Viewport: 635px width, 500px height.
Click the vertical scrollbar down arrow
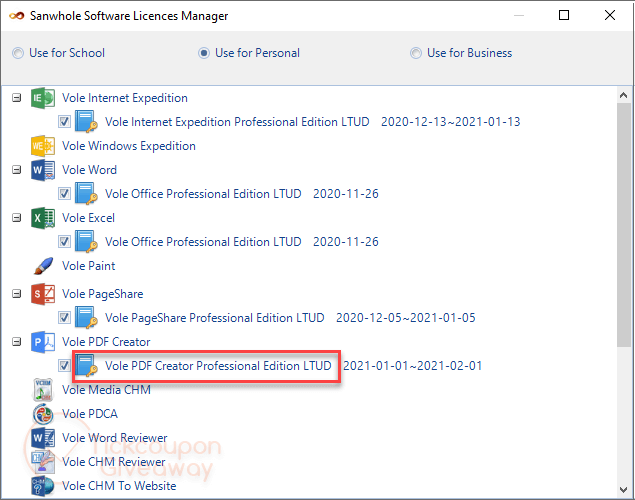[x=624, y=489]
